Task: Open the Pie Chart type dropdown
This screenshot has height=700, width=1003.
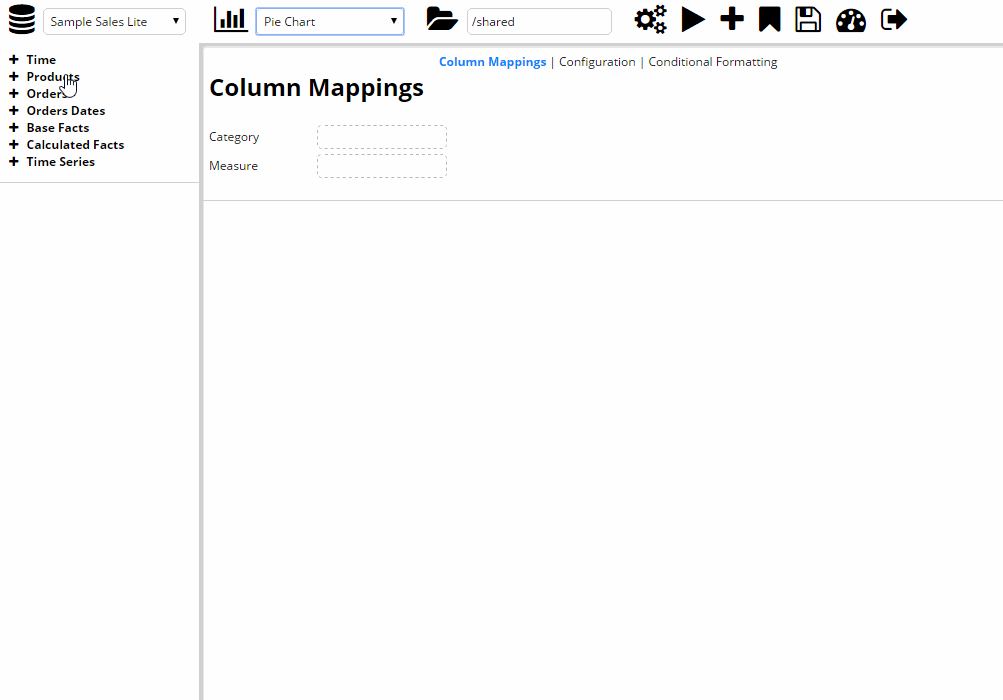Action: tap(330, 22)
